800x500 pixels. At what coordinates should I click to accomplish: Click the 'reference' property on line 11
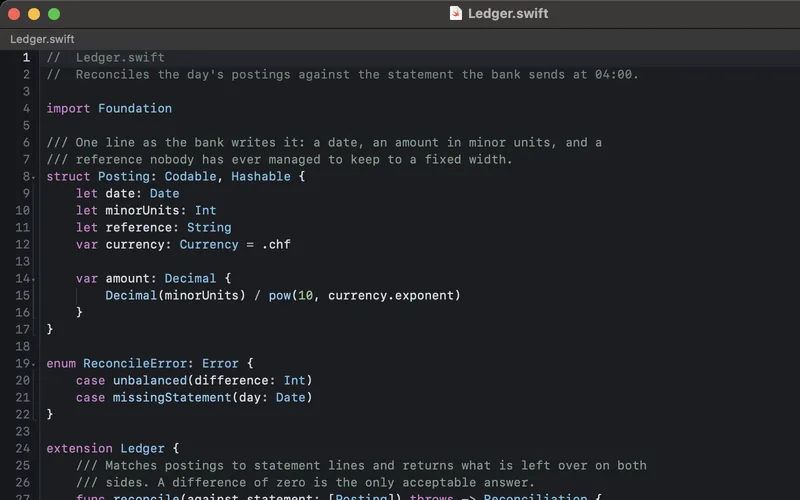(x=139, y=228)
